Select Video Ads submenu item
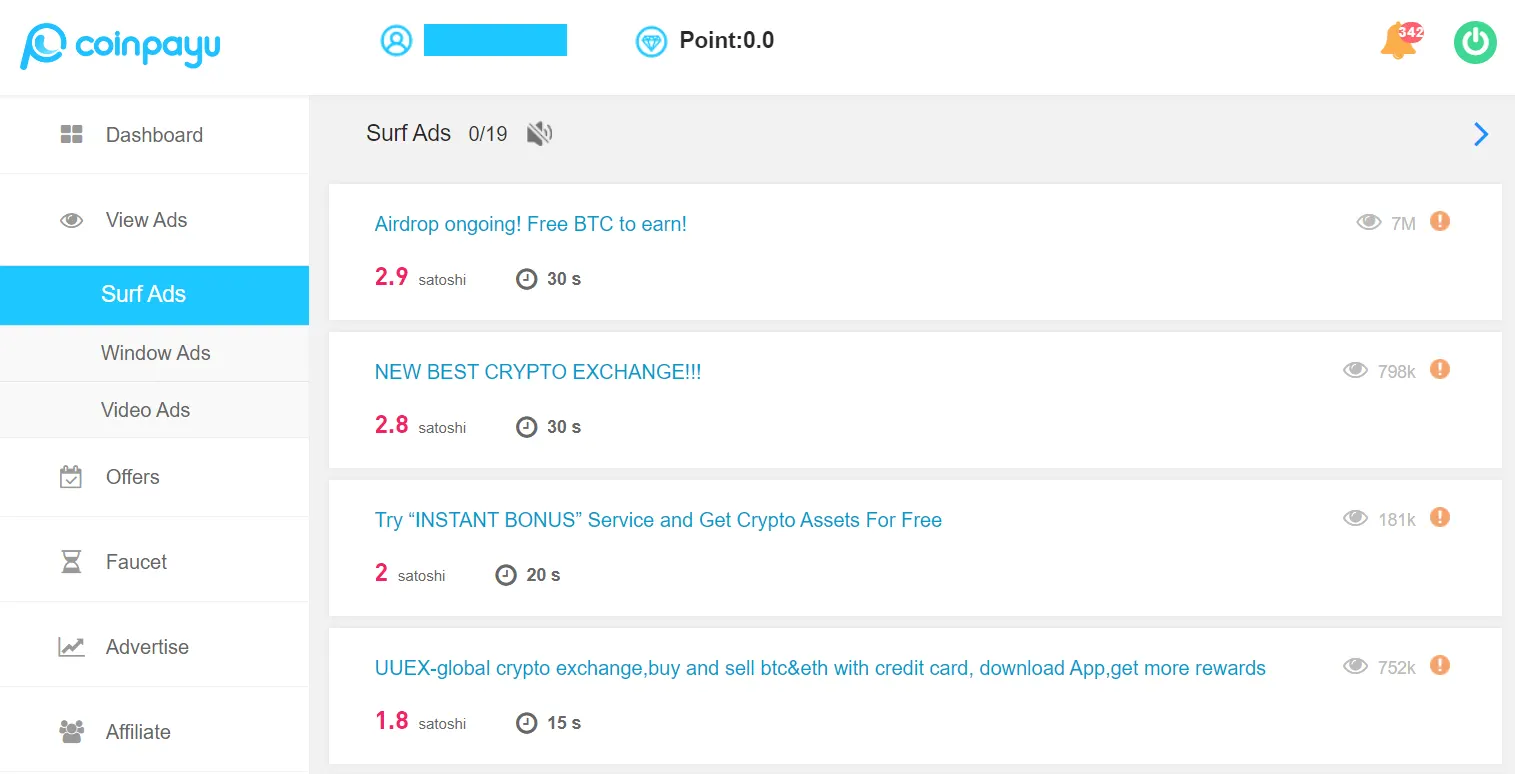1515x774 pixels. pyautogui.click(x=145, y=410)
